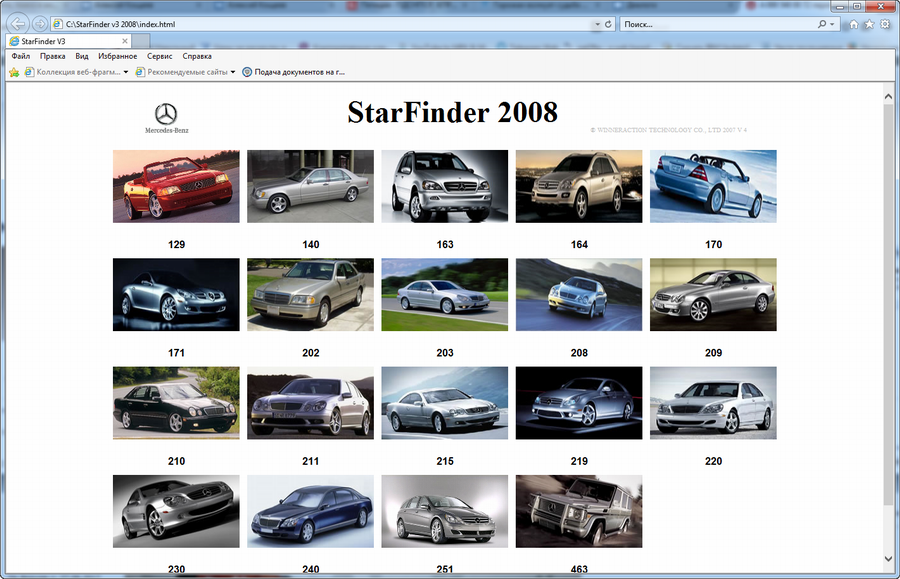Click the scrollbar up arrow
Viewport: 900px width, 579px height.
pyautogui.click(x=888, y=97)
